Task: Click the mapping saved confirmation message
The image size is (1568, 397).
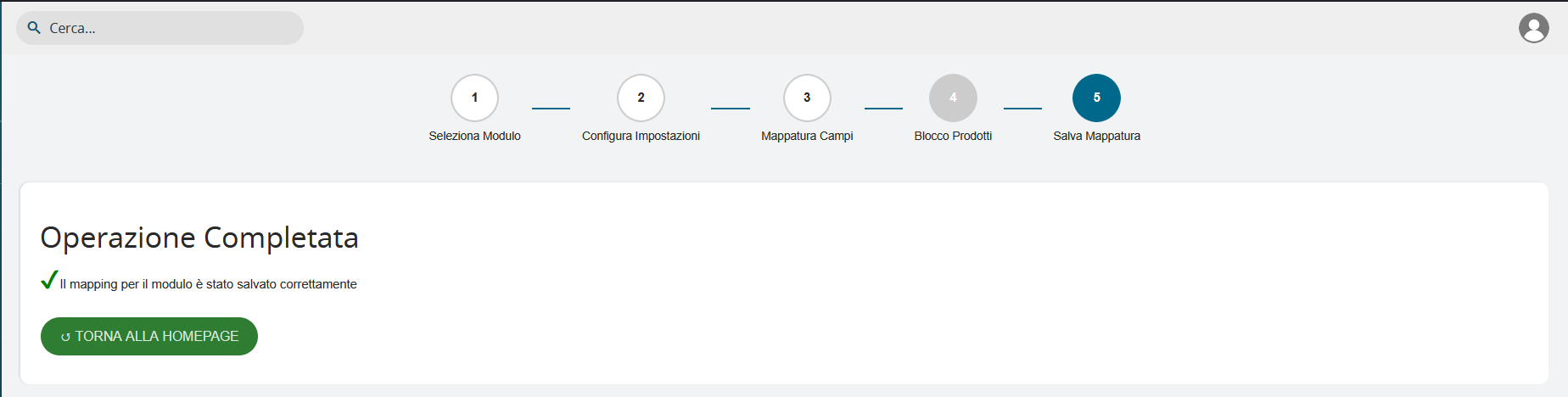Action: (x=208, y=284)
